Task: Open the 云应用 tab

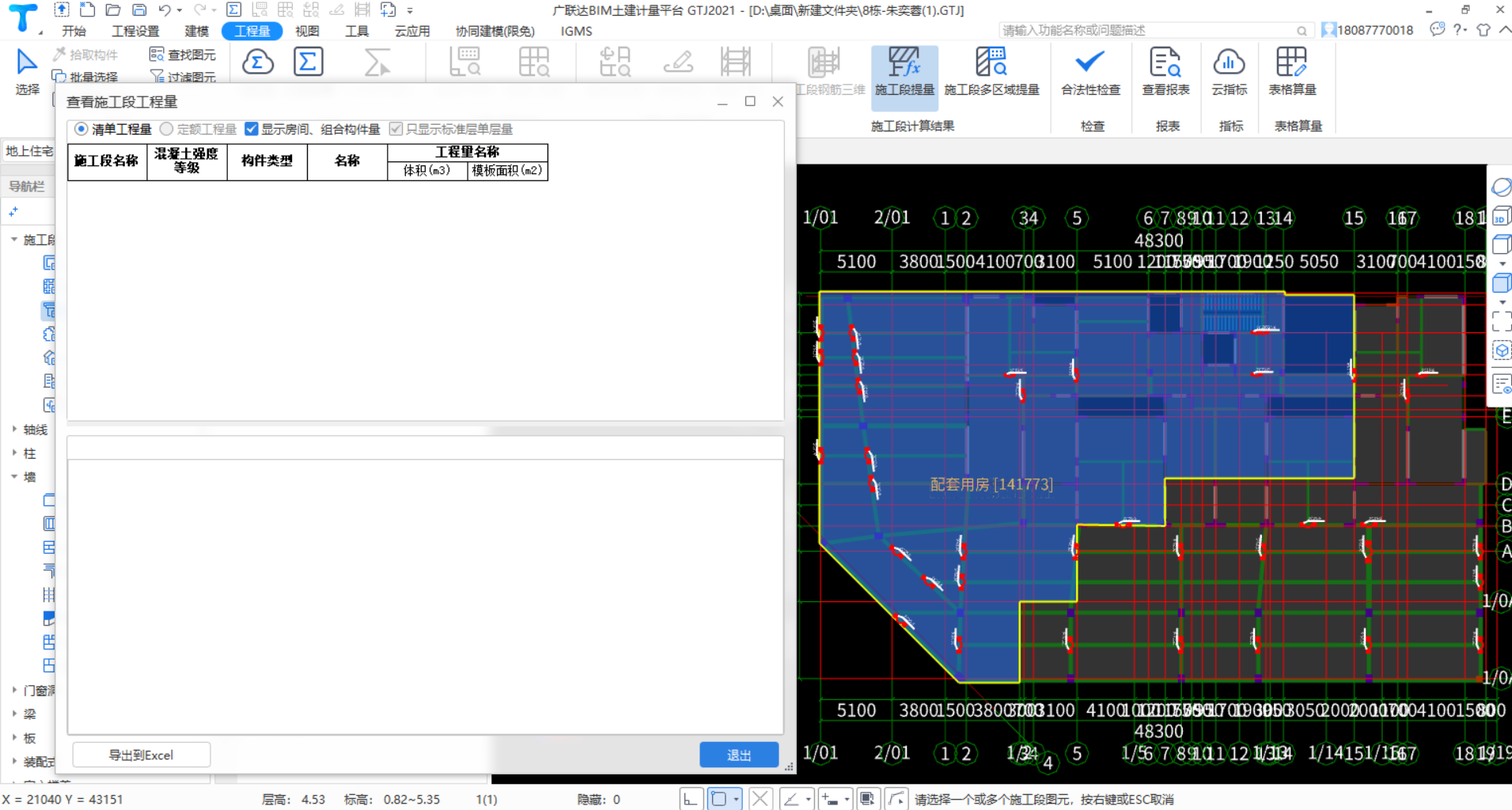Action: click(x=412, y=31)
